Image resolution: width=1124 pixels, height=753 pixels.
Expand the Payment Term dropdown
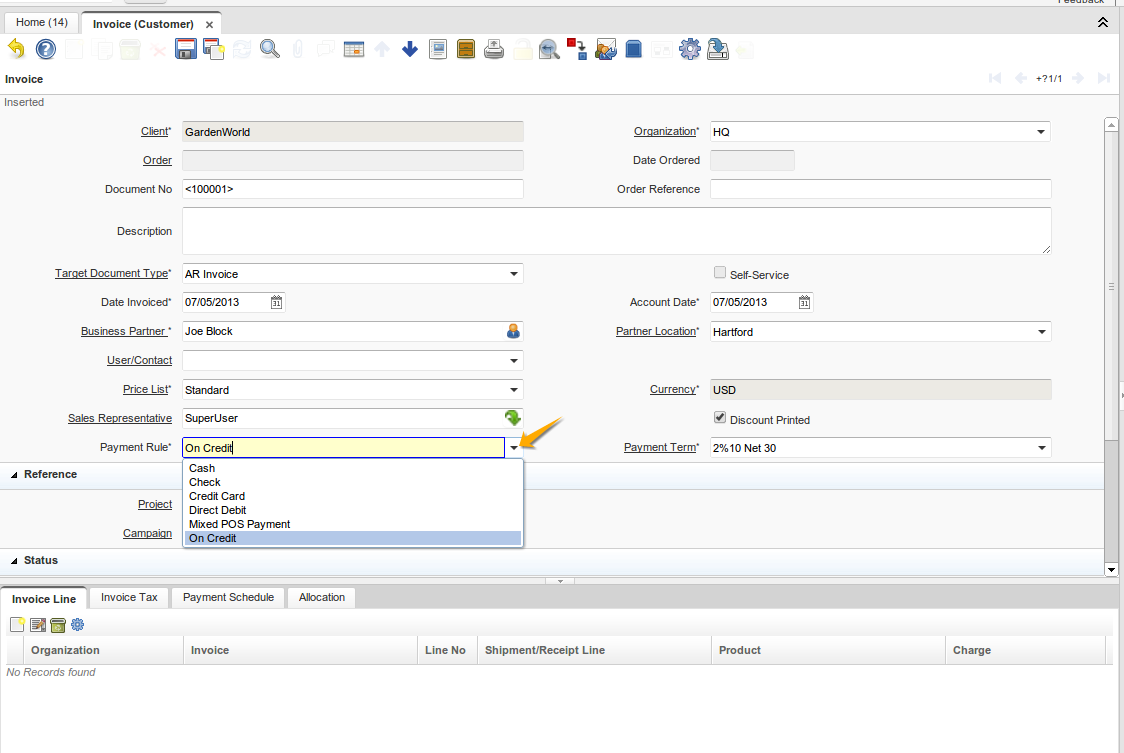1040,448
